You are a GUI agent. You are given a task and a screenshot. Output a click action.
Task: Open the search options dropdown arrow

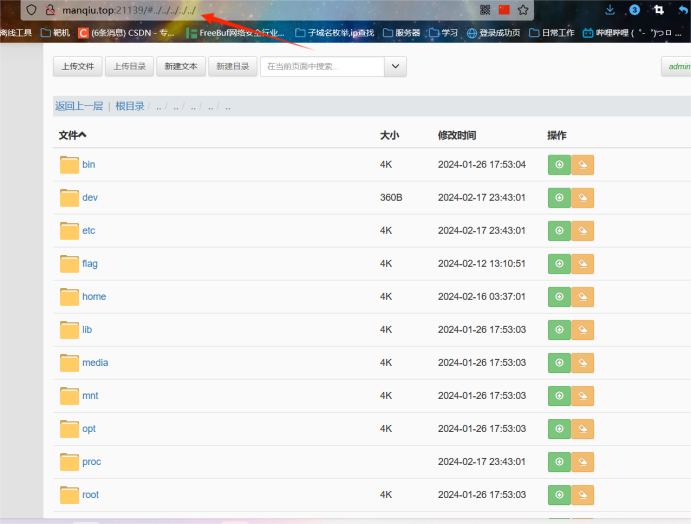(x=395, y=67)
